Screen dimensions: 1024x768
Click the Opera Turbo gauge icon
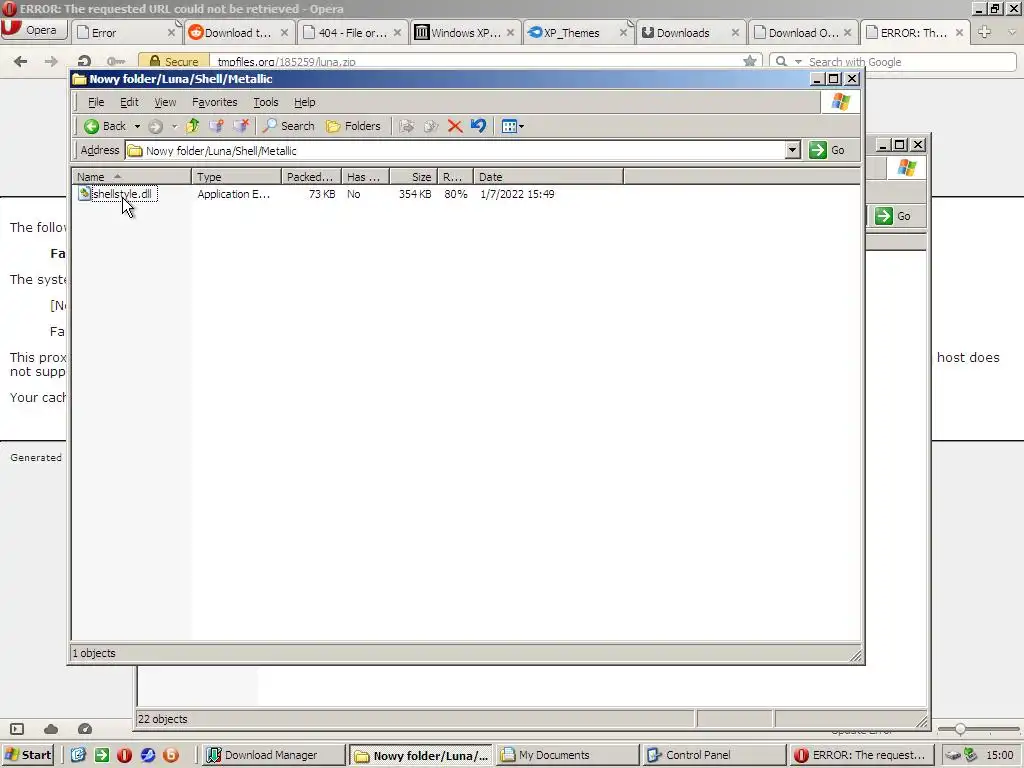(x=85, y=729)
